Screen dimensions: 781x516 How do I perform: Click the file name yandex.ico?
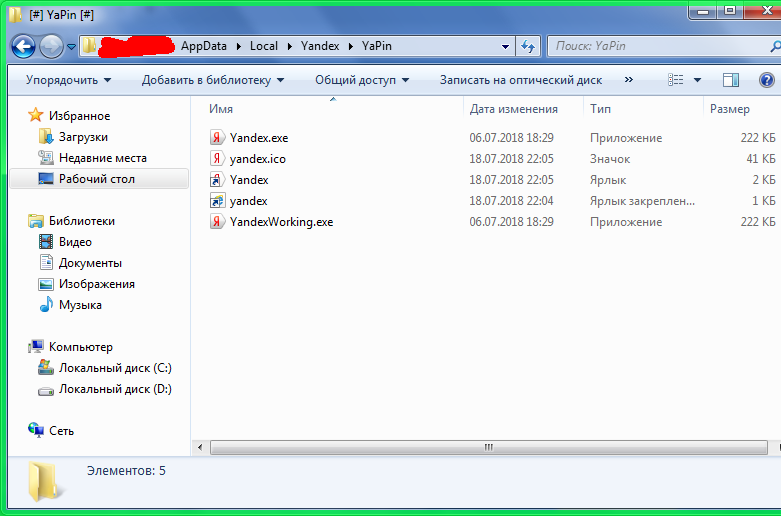(x=258, y=159)
